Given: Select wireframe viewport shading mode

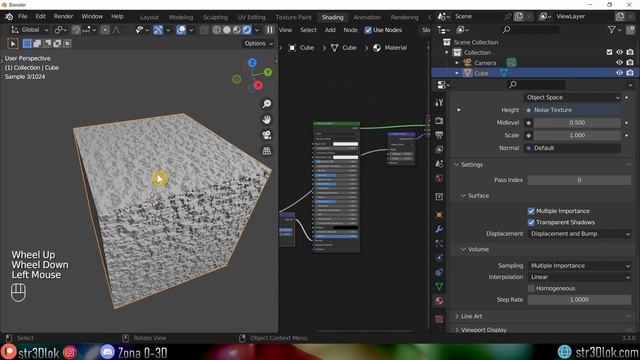Looking at the screenshot, I should 217,30.
